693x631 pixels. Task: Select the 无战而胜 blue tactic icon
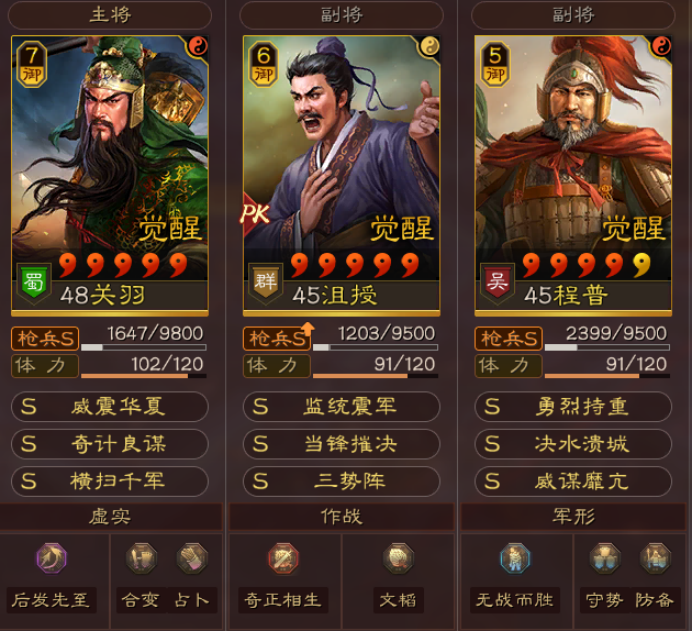point(515,559)
